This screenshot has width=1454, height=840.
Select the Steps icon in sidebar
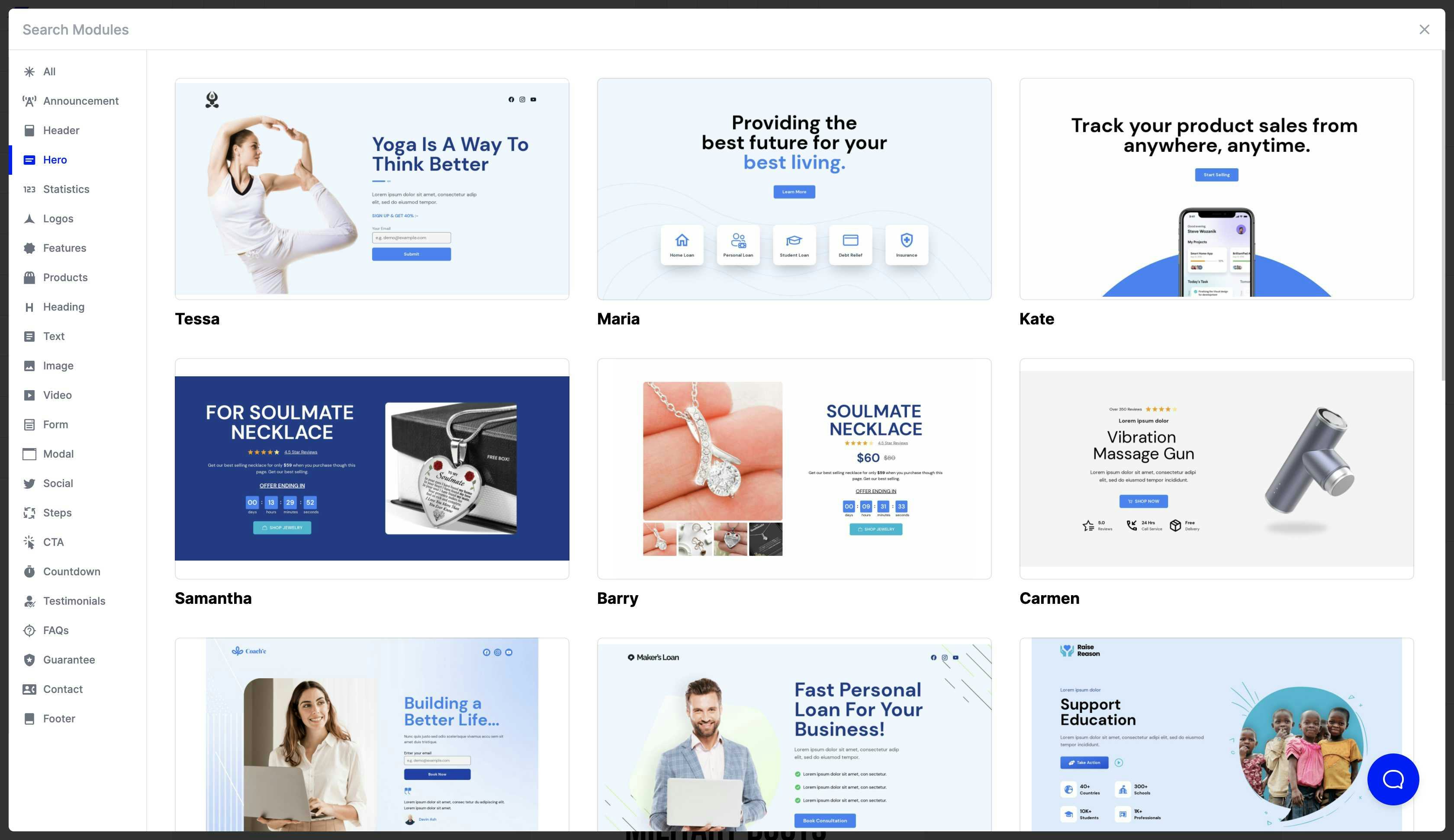(x=30, y=512)
